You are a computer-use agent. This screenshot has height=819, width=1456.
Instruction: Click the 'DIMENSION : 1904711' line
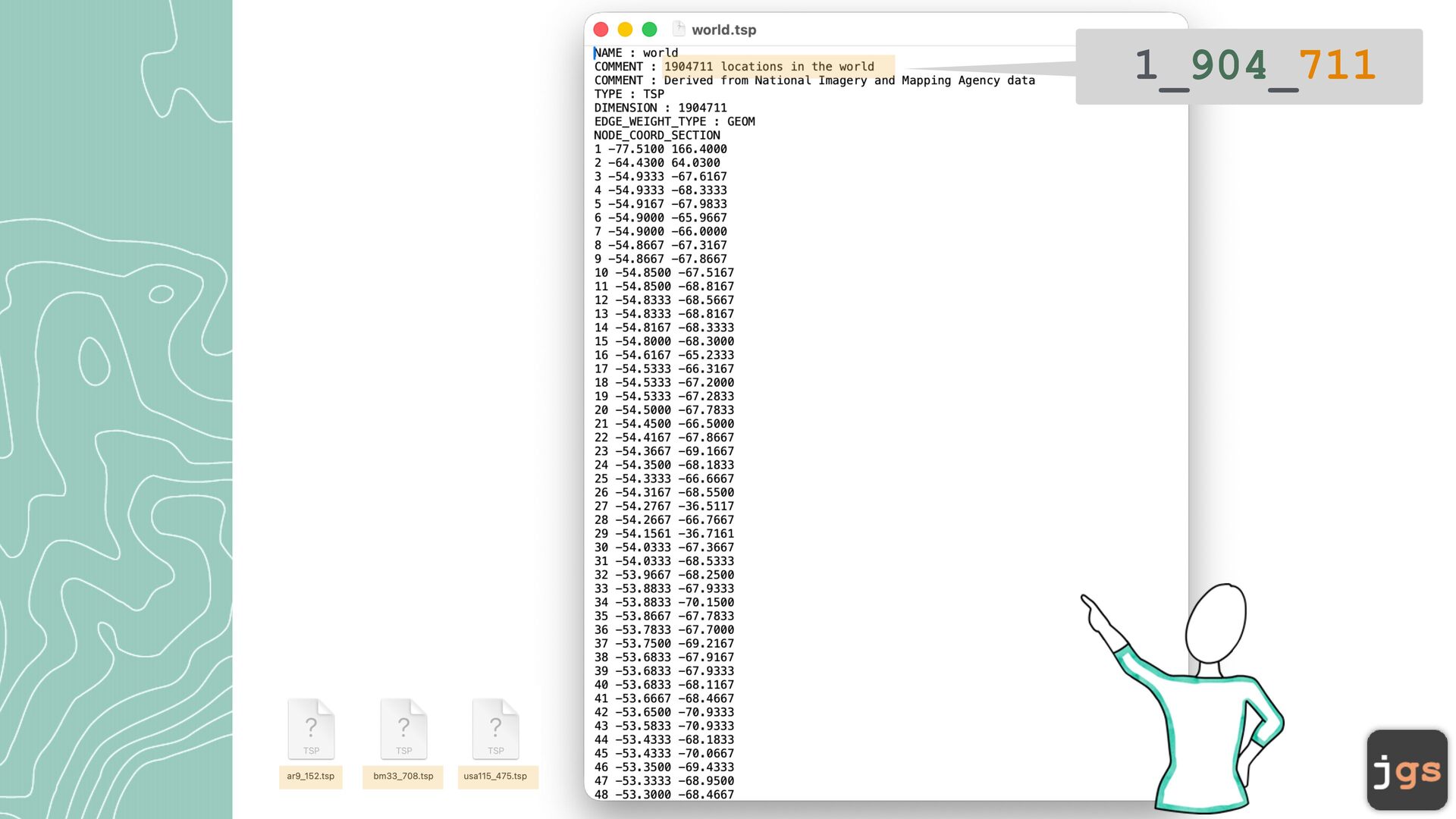[661, 108]
